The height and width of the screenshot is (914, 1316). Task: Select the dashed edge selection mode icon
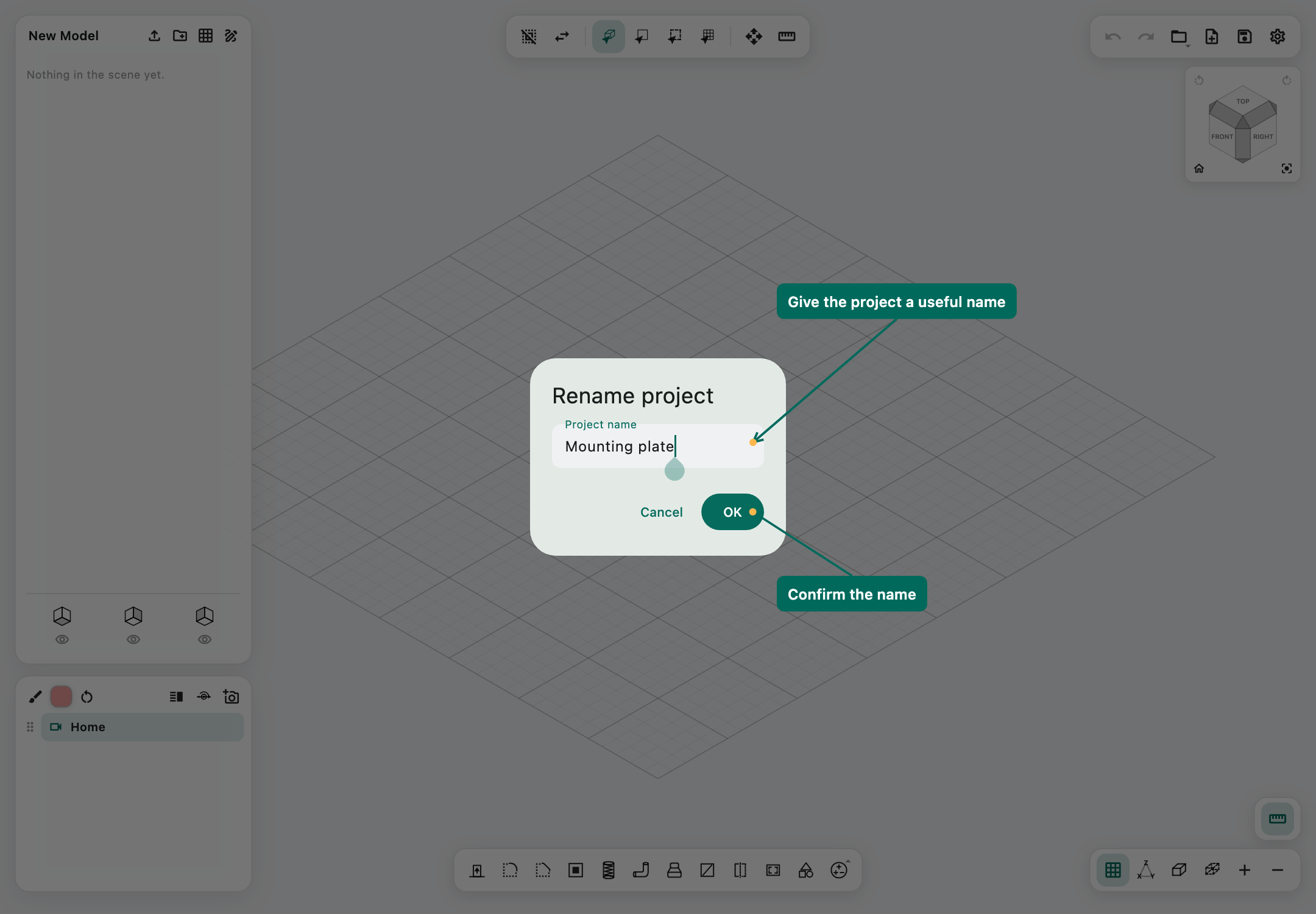point(674,37)
